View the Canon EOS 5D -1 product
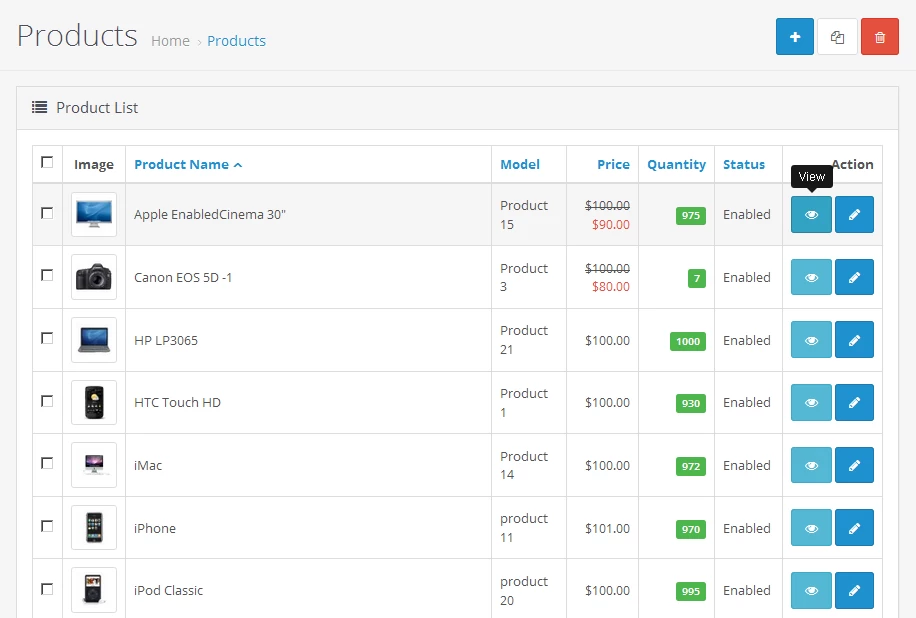916x618 pixels. (811, 277)
